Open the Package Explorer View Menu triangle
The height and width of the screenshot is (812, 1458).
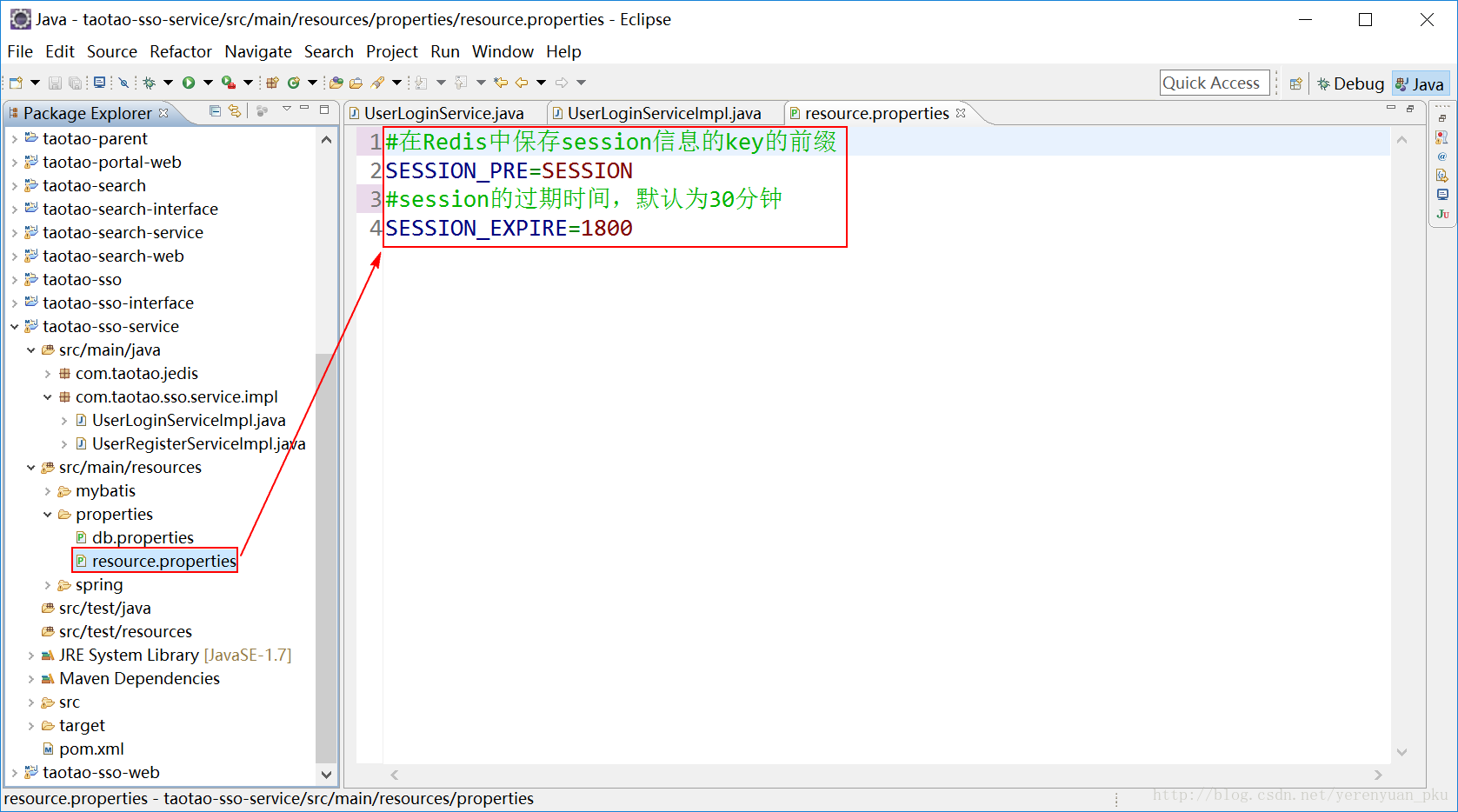[286, 110]
